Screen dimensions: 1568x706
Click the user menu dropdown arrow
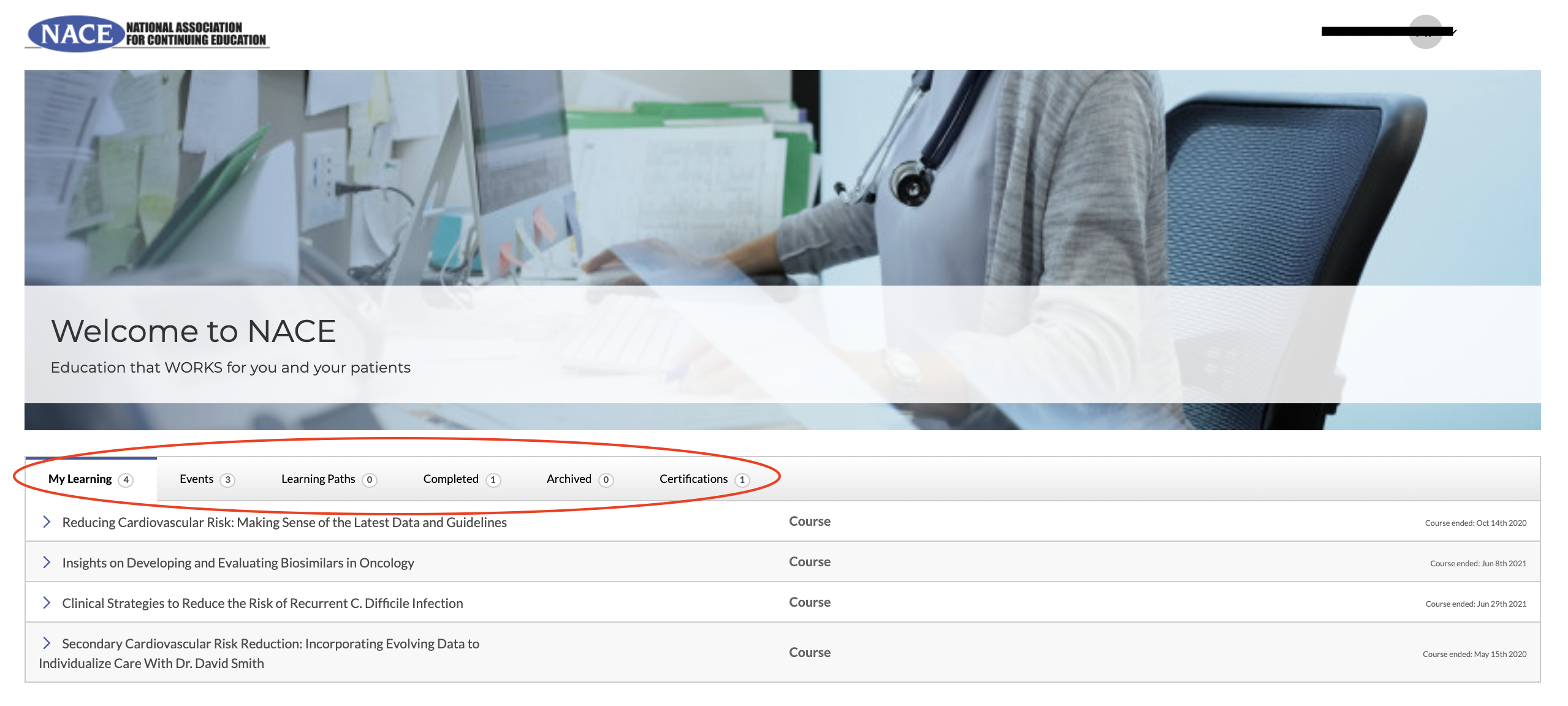1454,32
